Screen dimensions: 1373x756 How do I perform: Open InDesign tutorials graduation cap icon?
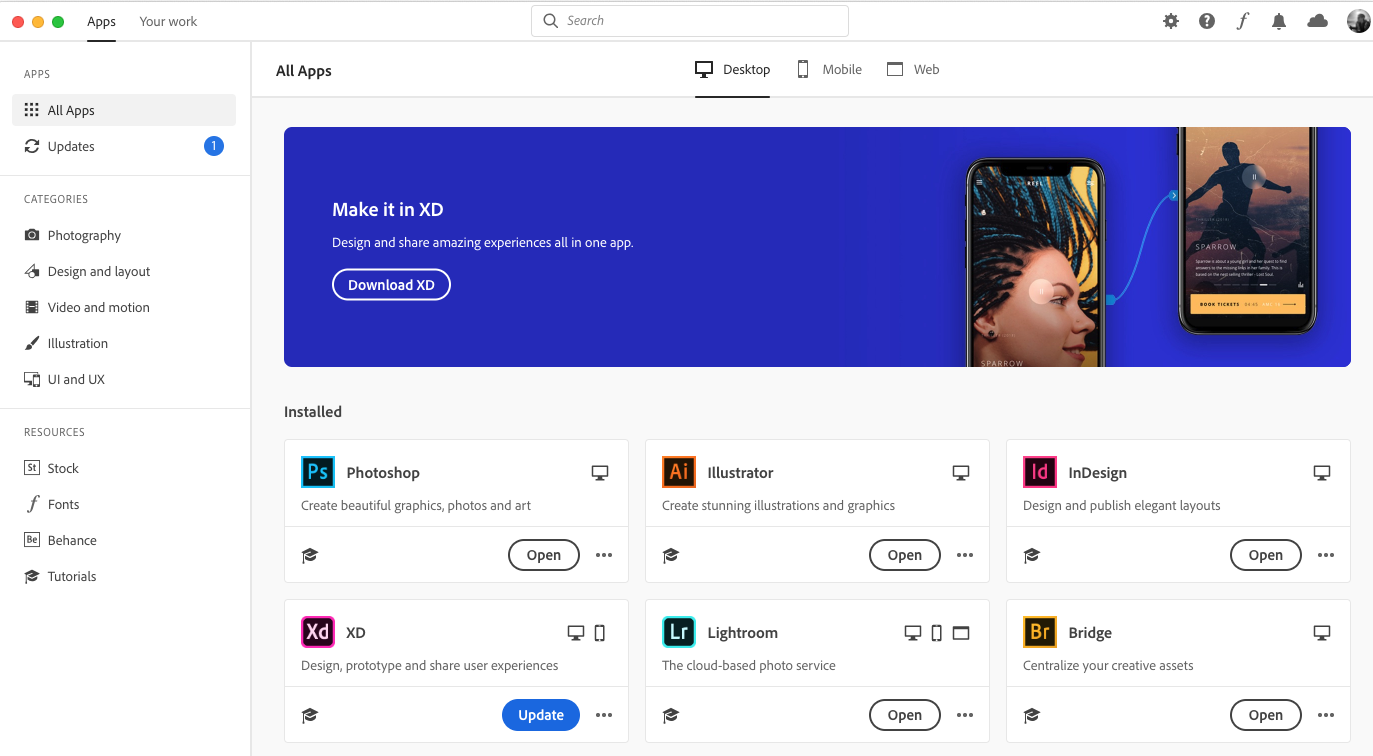point(1032,555)
